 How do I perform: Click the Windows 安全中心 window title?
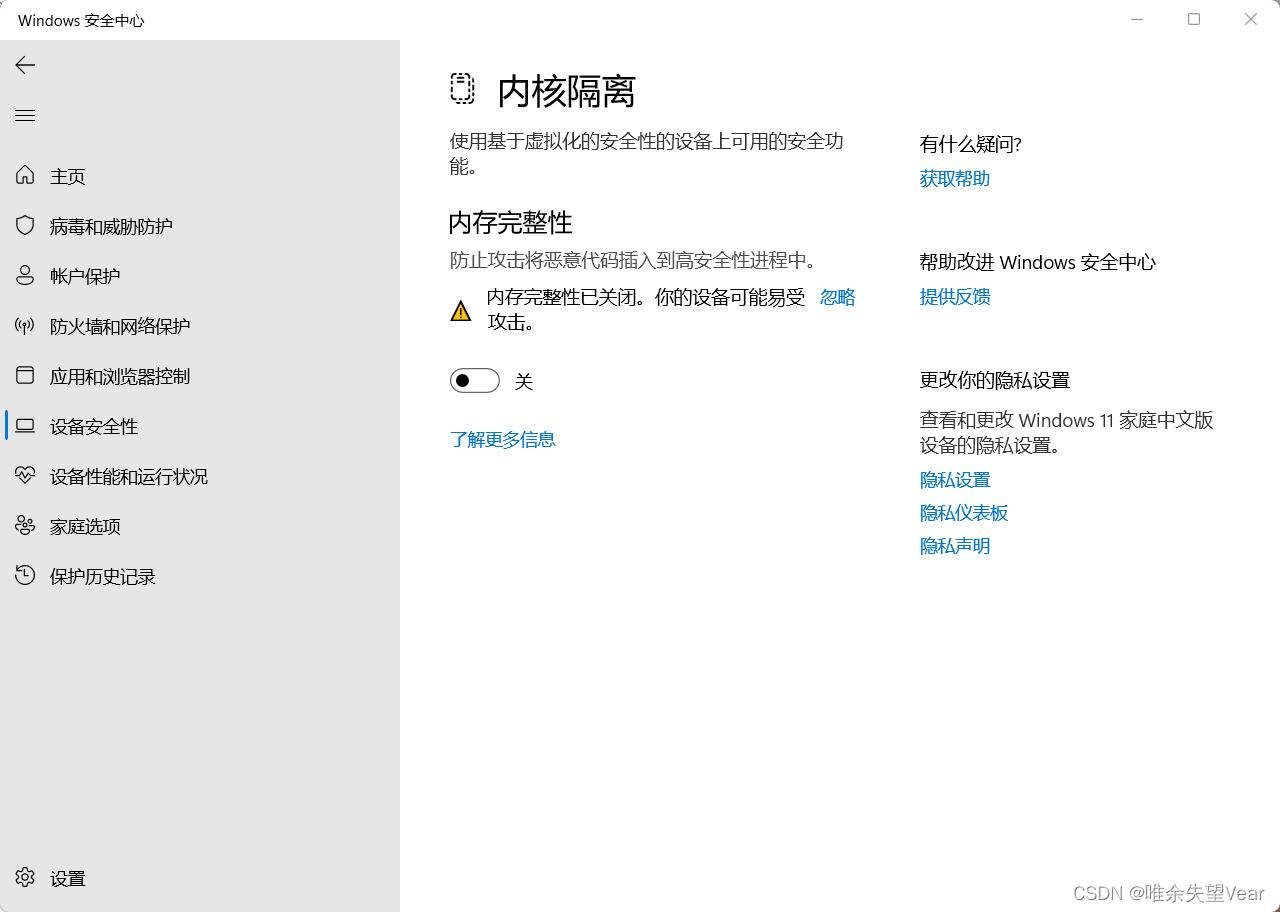[81, 20]
